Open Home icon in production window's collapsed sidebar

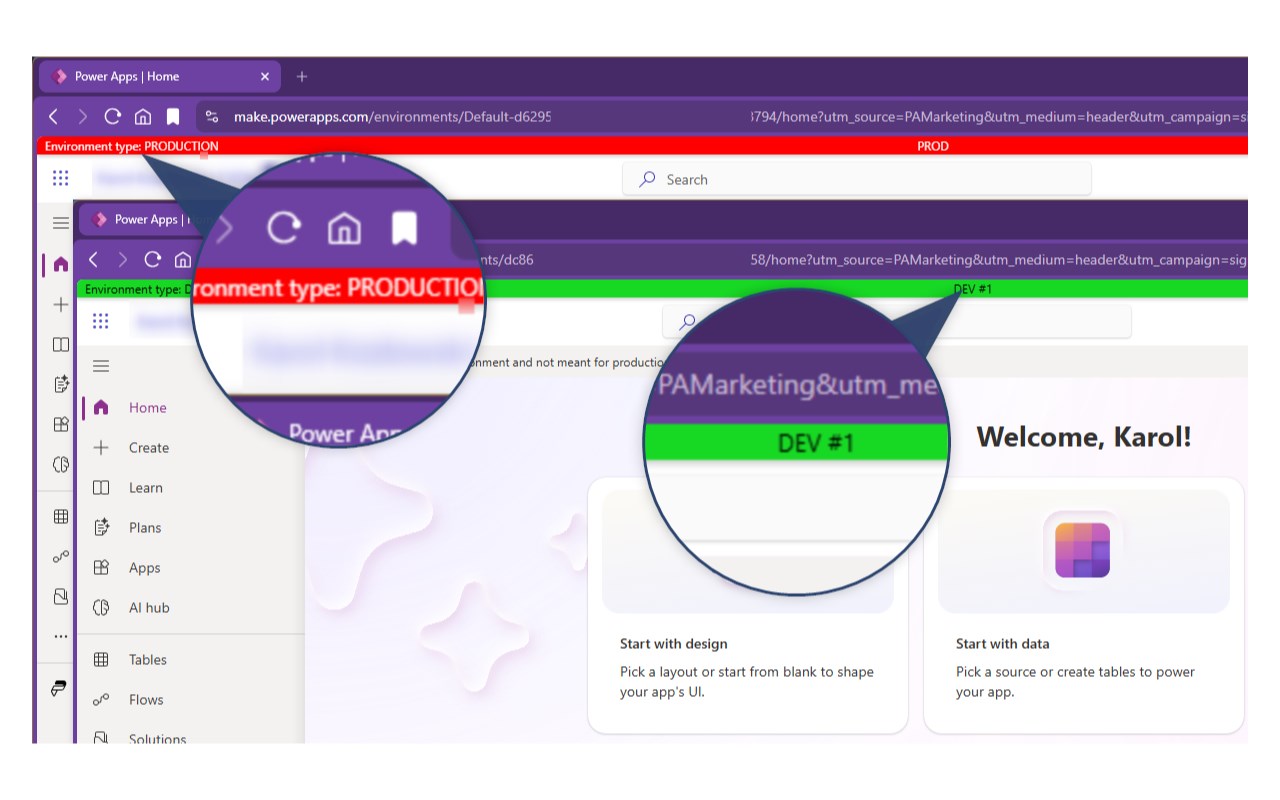click(x=61, y=265)
